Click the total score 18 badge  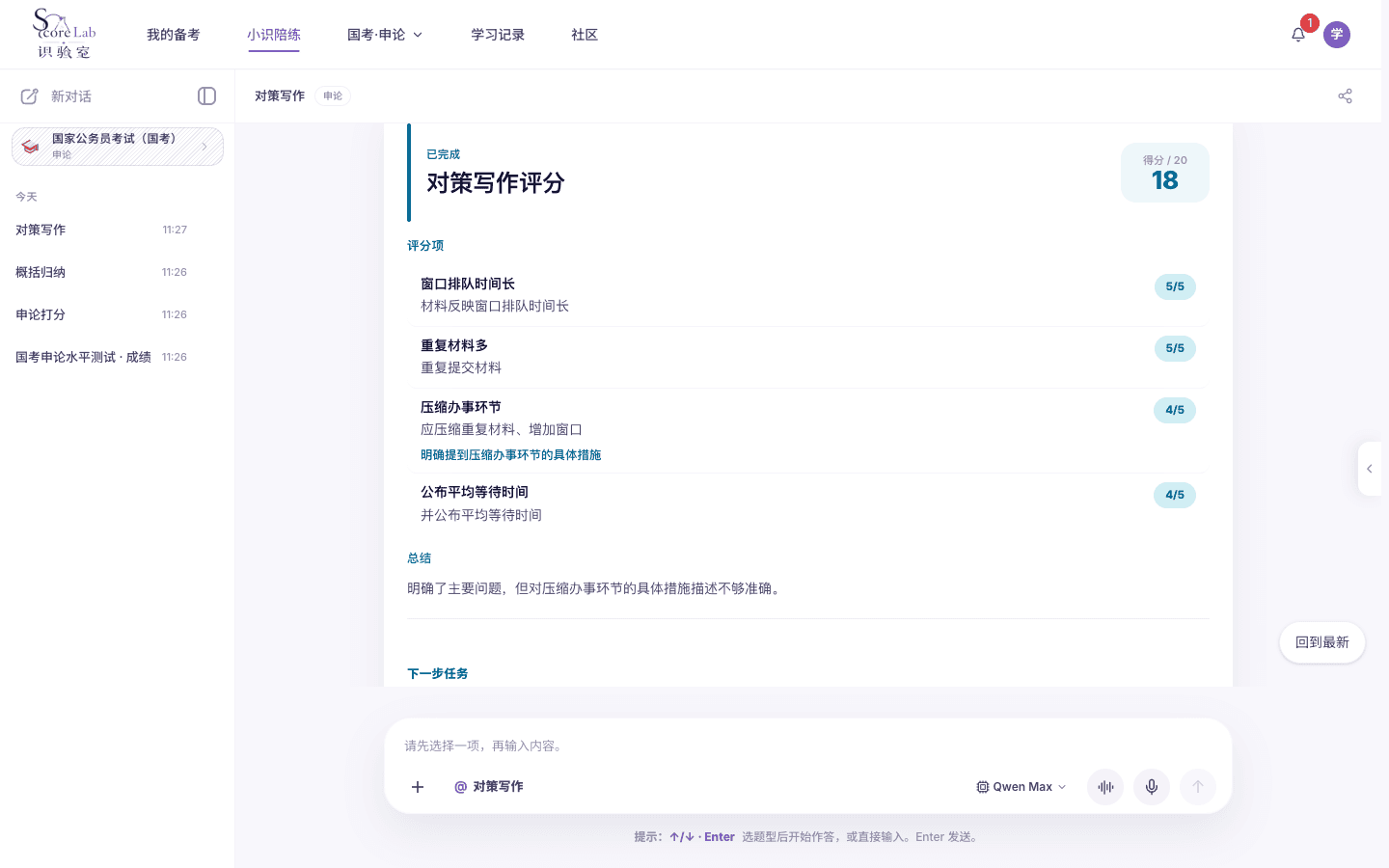click(x=1165, y=173)
